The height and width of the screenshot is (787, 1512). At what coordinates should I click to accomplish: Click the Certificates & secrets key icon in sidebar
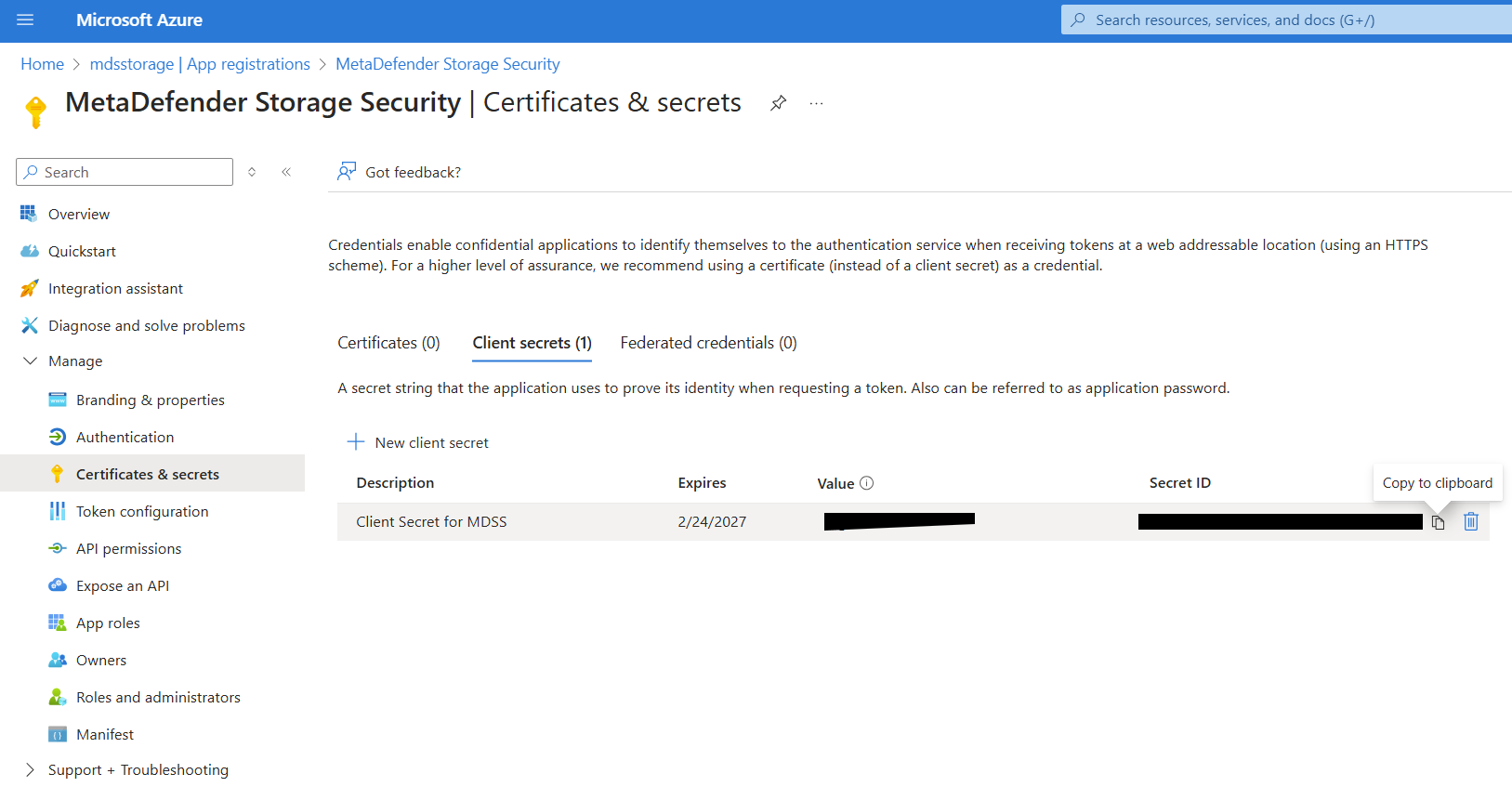click(58, 474)
